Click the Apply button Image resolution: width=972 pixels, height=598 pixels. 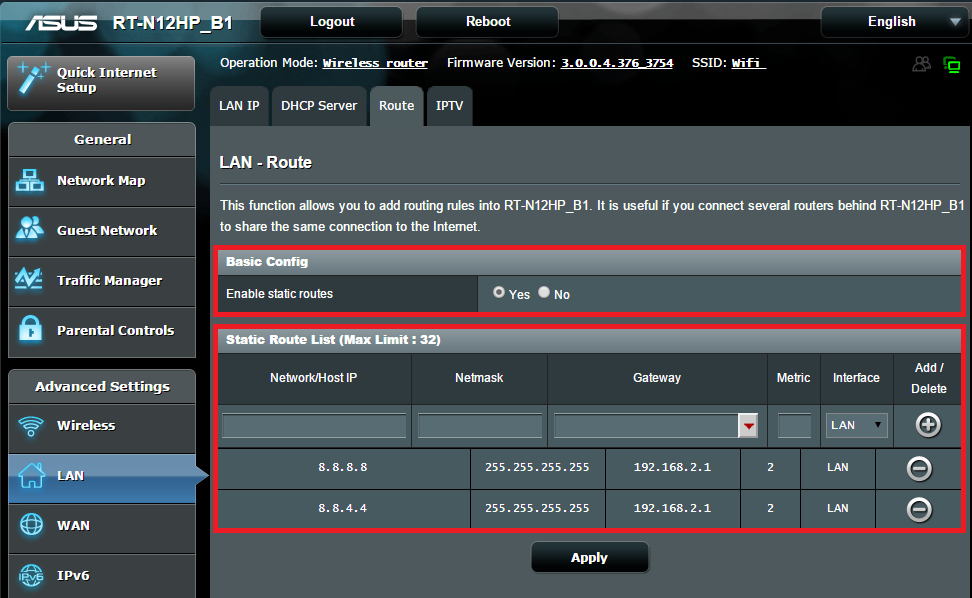coord(590,558)
